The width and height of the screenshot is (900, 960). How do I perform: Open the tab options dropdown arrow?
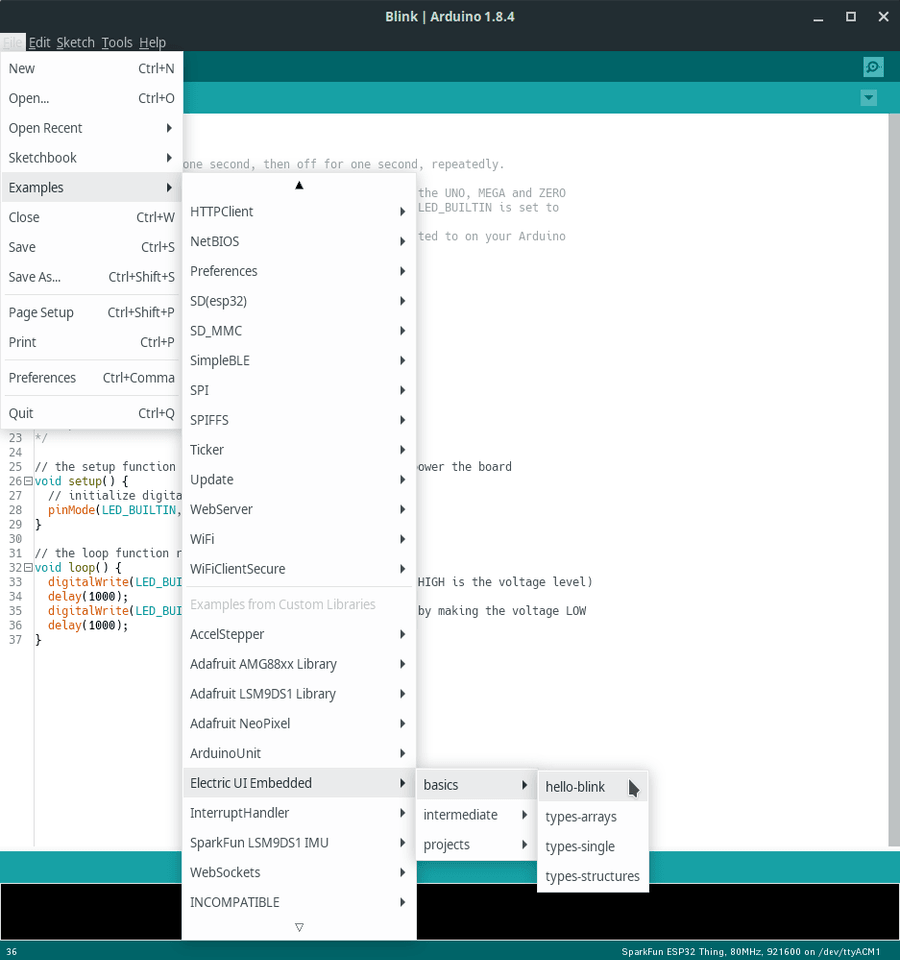868,97
